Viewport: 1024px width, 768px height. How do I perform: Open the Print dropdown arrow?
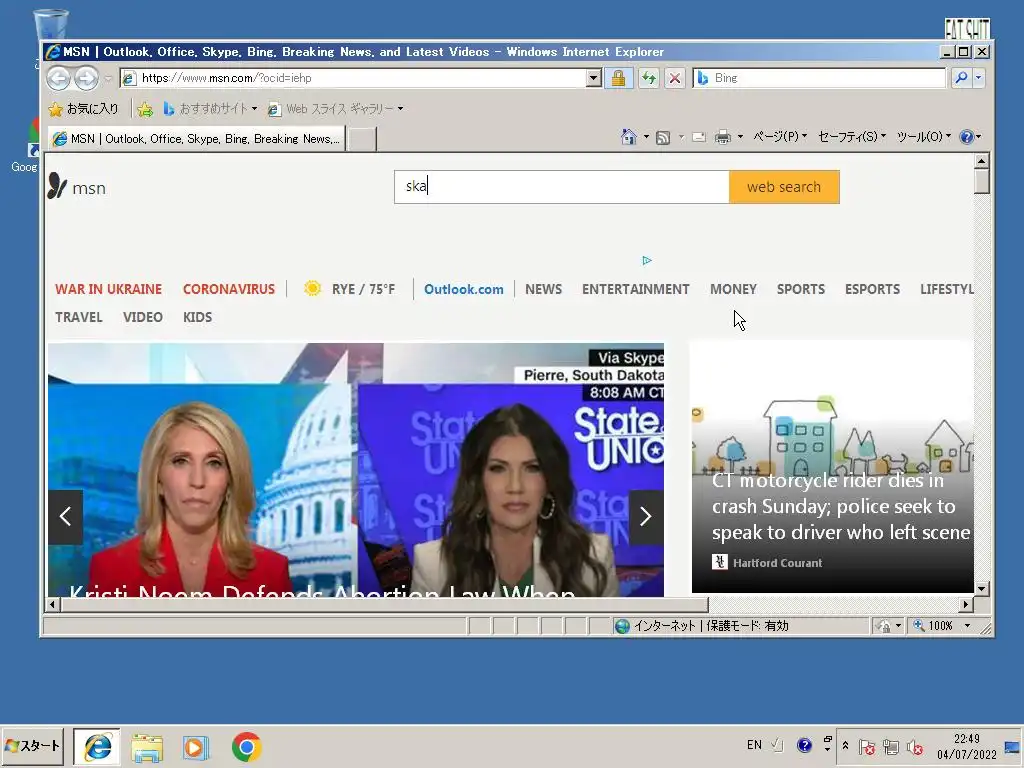tap(740, 137)
